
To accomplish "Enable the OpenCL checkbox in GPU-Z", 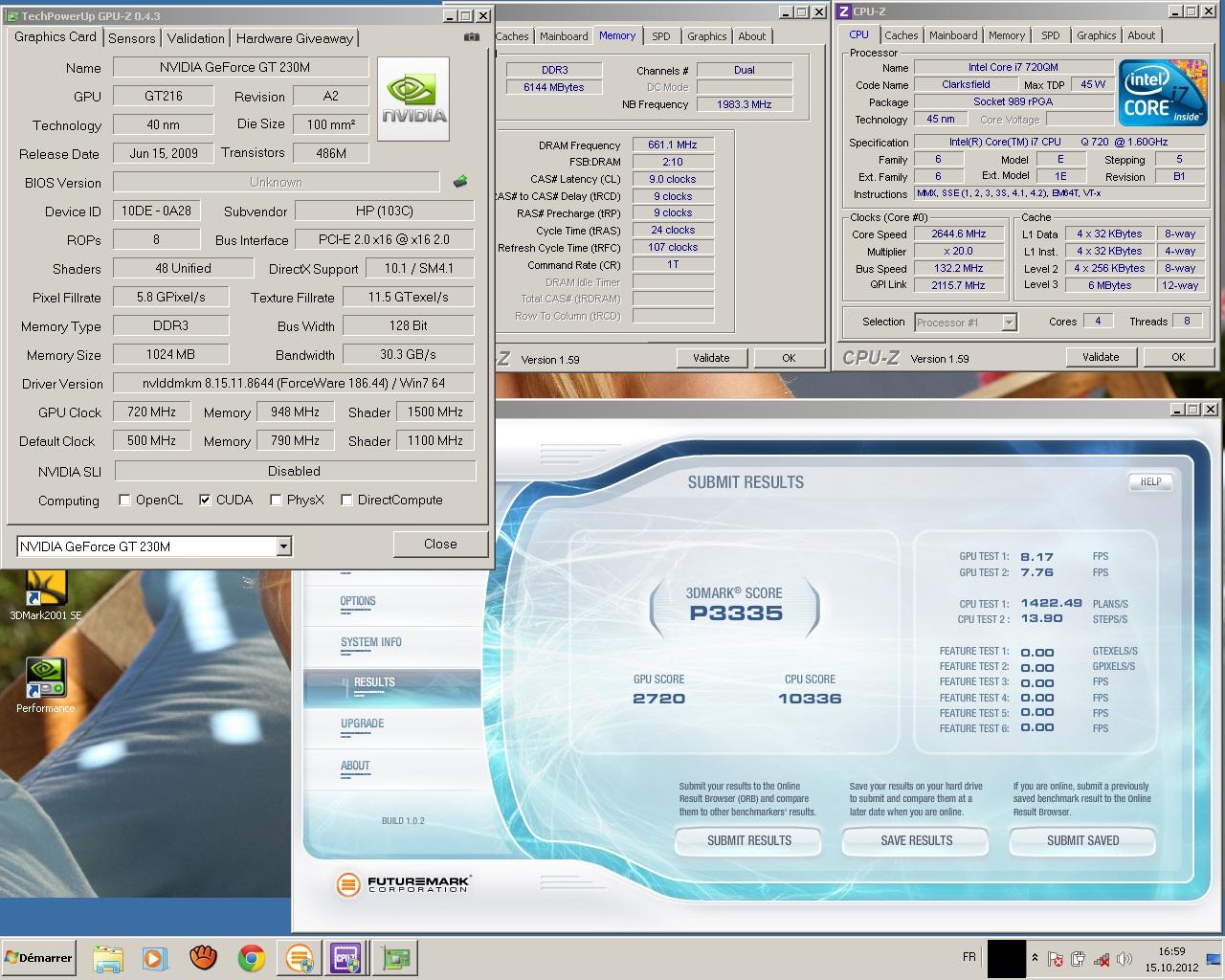I will (x=124, y=500).
